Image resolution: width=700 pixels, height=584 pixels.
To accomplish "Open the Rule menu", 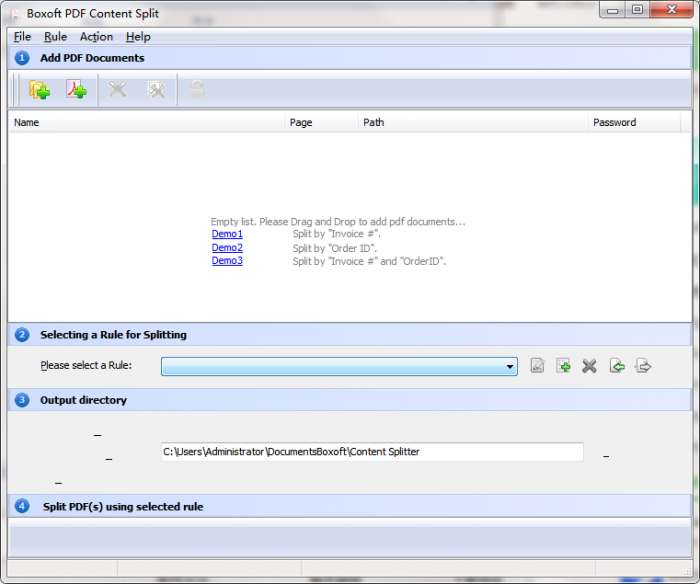I will [55, 37].
